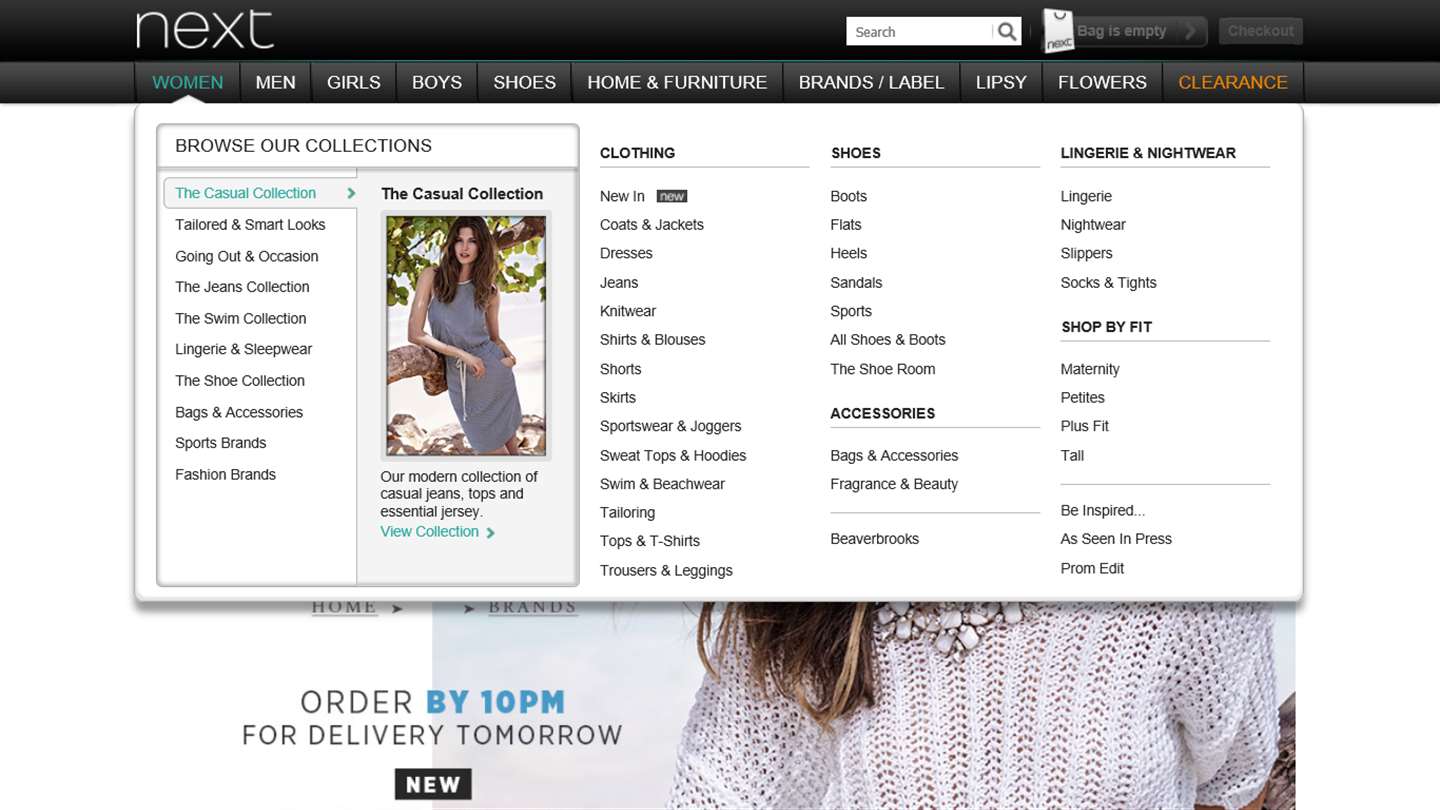This screenshot has width=1440, height=810.
Task: Open Socks & Tights link
Action: click(x=1109, y=283)
